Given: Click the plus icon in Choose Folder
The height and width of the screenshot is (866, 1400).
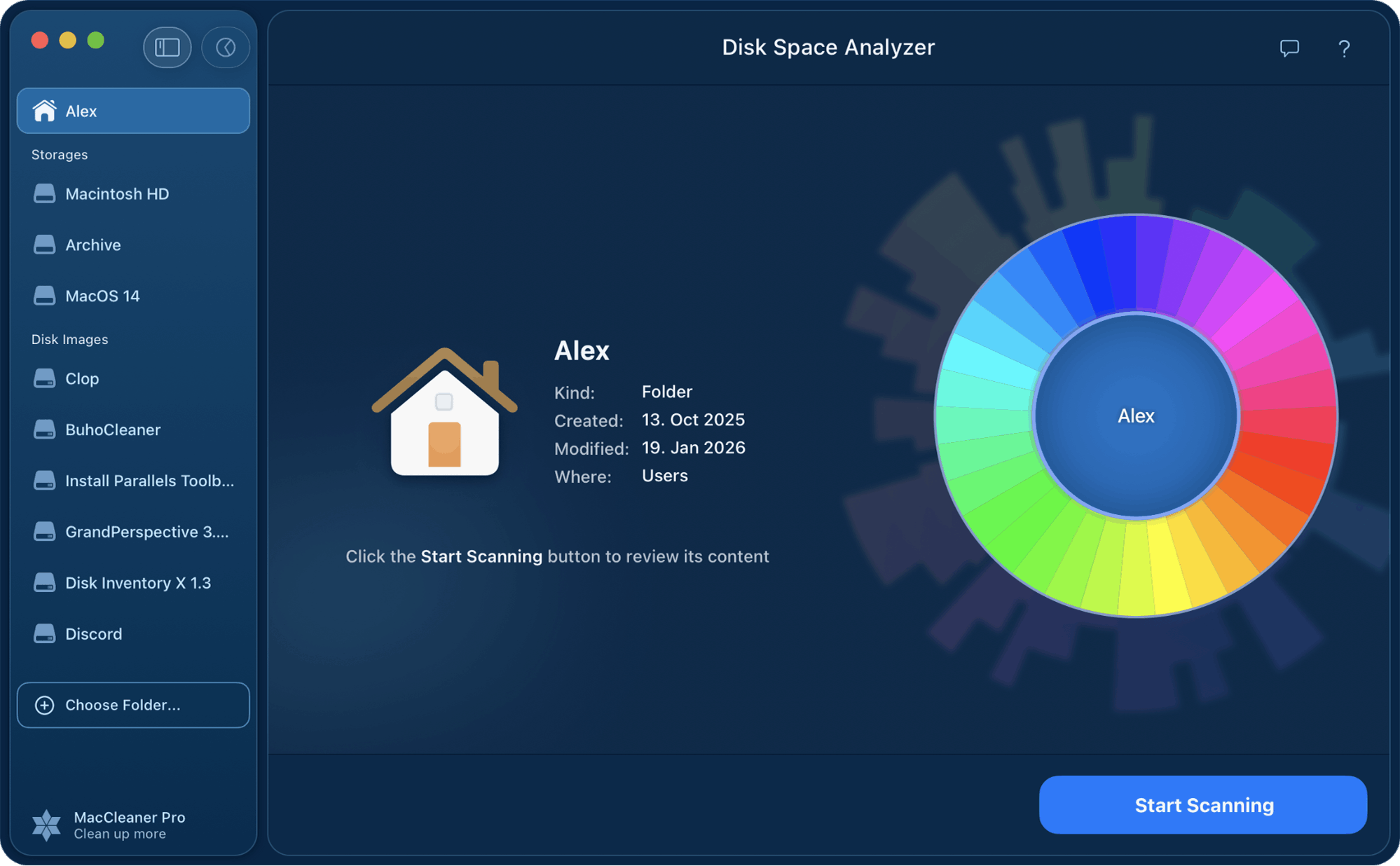Looking at the screenshot, I should [45, 706].
